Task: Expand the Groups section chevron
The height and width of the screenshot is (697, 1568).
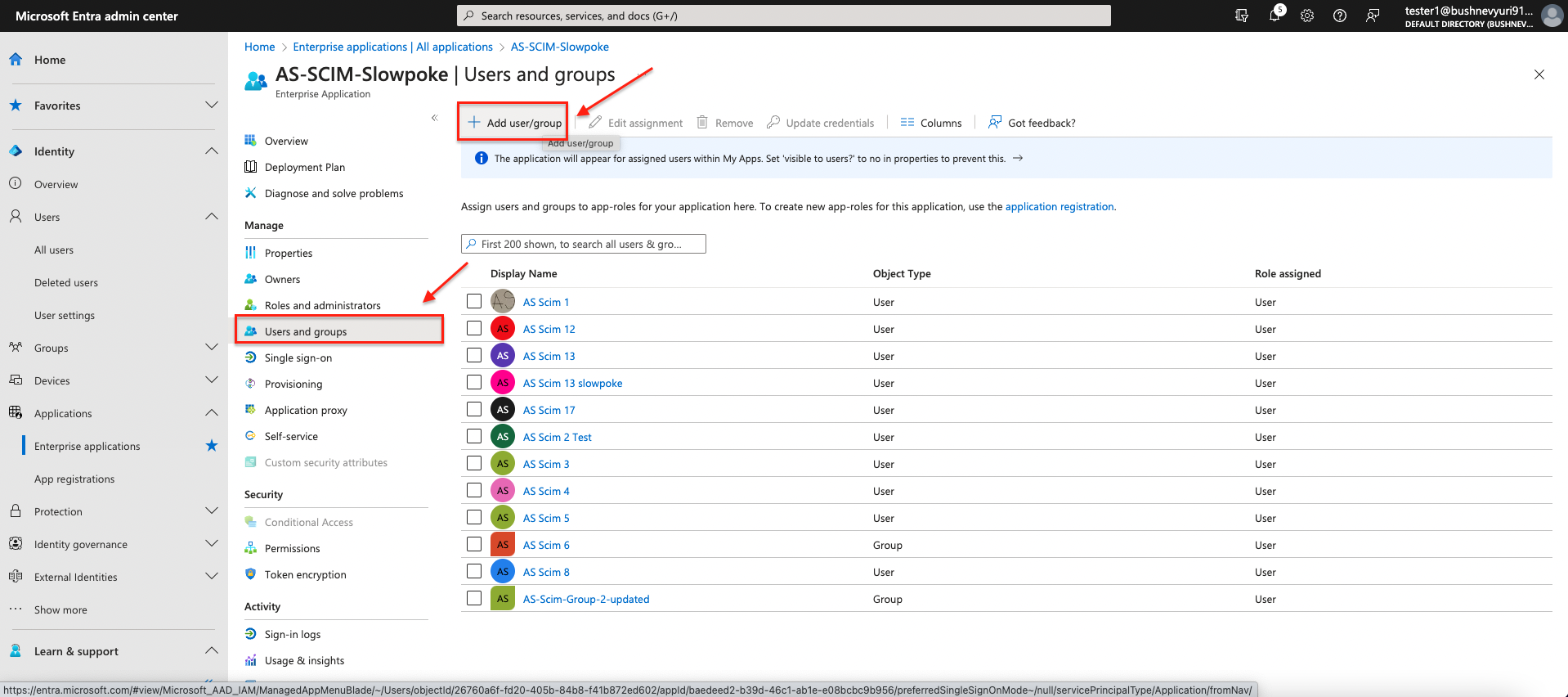Action: (x=212, y=347)
